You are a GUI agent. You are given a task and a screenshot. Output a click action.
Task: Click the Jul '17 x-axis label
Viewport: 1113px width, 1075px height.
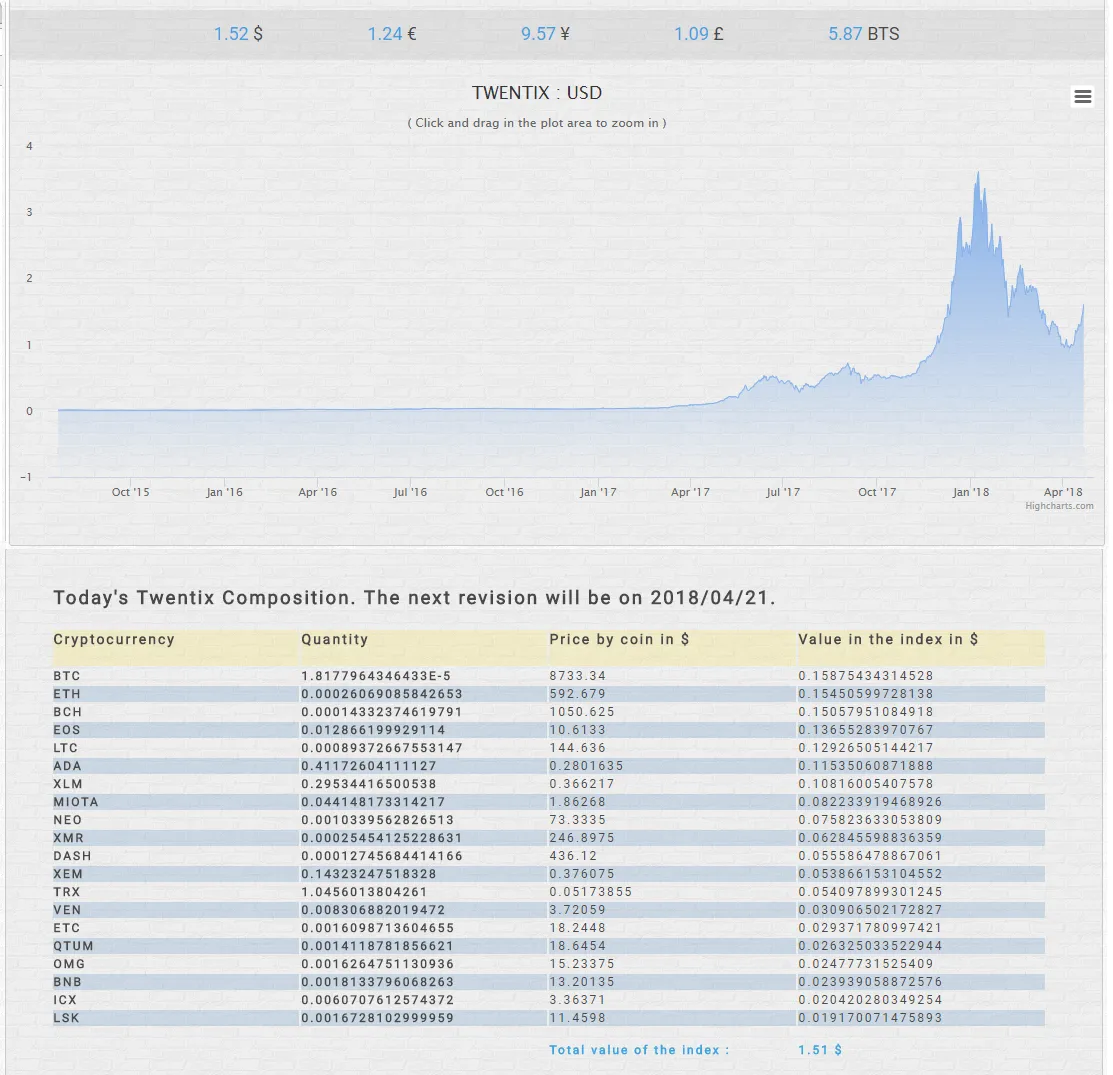click(x=782, y=491)
